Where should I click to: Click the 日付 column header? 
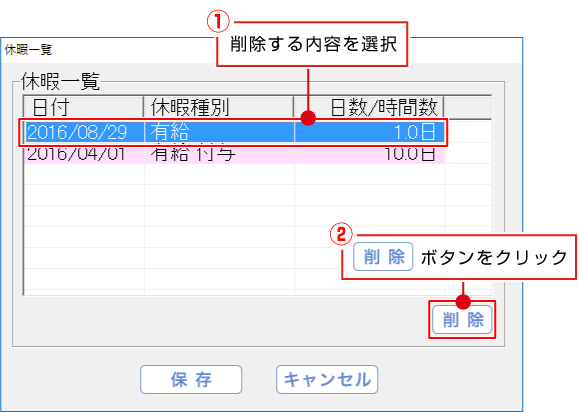point(84,107)
